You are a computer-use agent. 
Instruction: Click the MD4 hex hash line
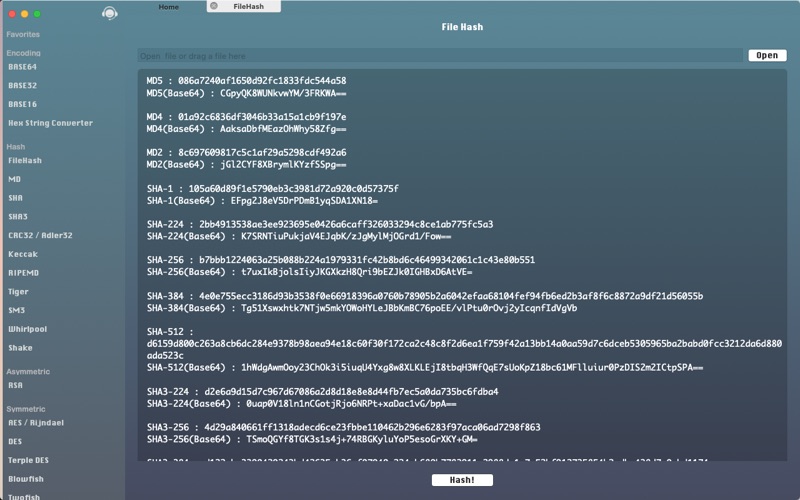click(246, 117)
